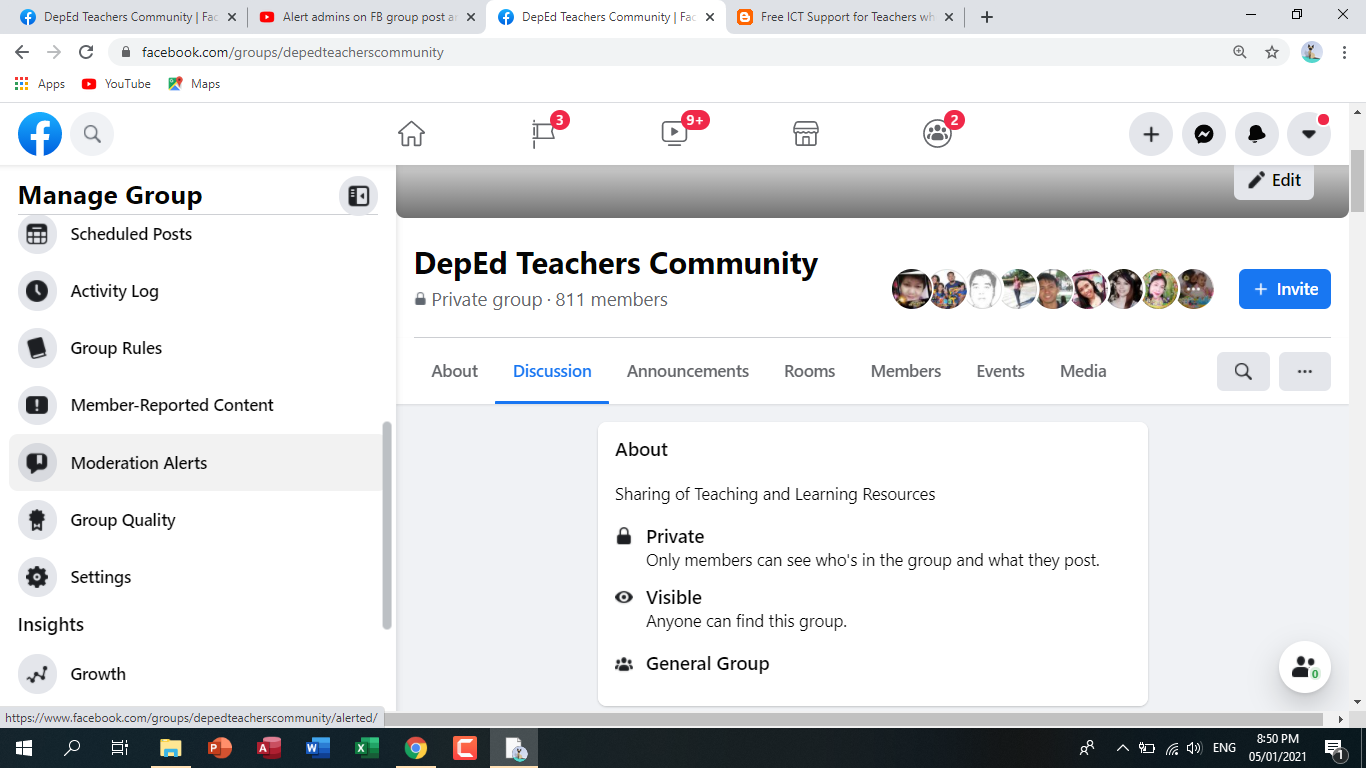Image resolution: width=1366 pixels, height=768 pixels.
Task: Click the browser Back arrow
Action: pyautogui.click(x=22, y=52)
